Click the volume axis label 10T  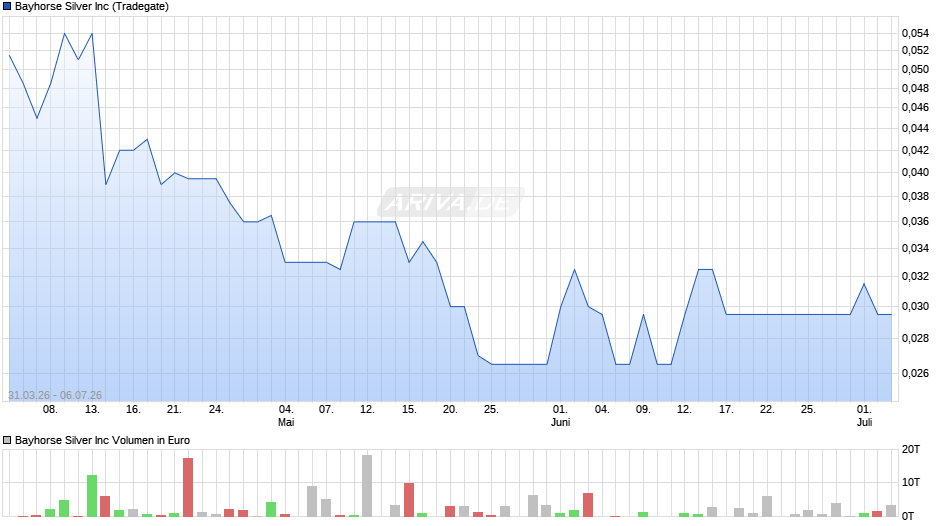(911, 483)
